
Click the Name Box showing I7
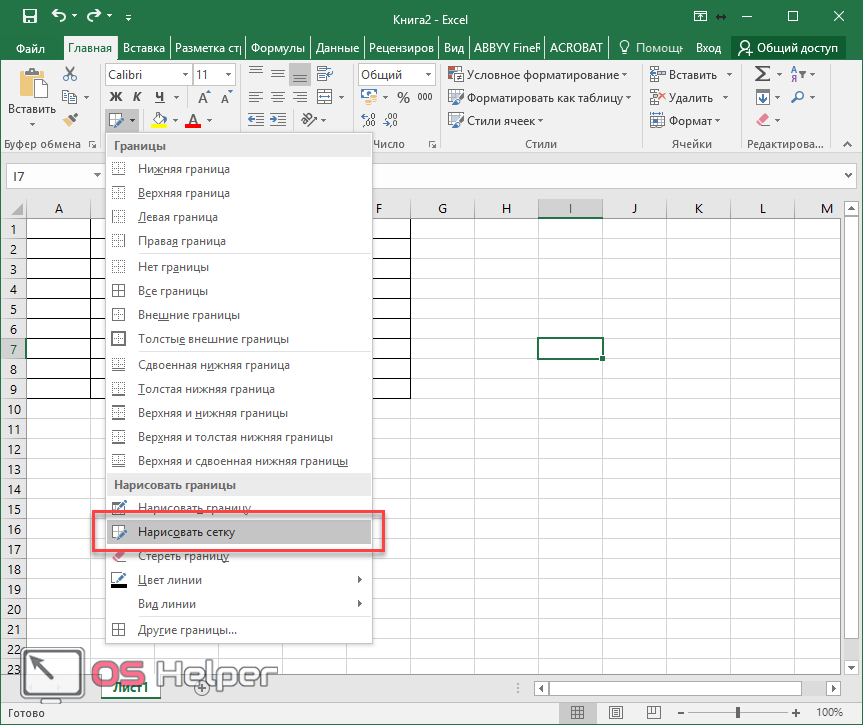50,176
